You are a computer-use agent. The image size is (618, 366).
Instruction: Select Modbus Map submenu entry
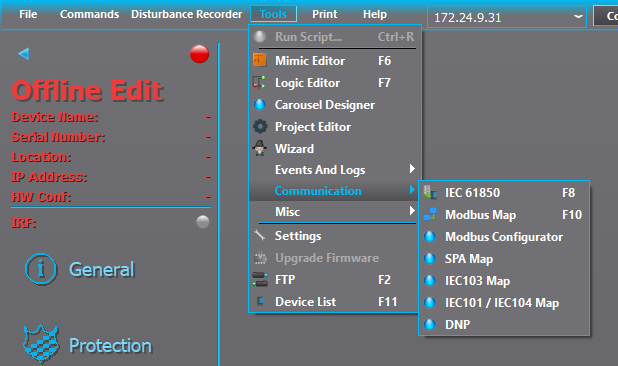click(504, 215)
